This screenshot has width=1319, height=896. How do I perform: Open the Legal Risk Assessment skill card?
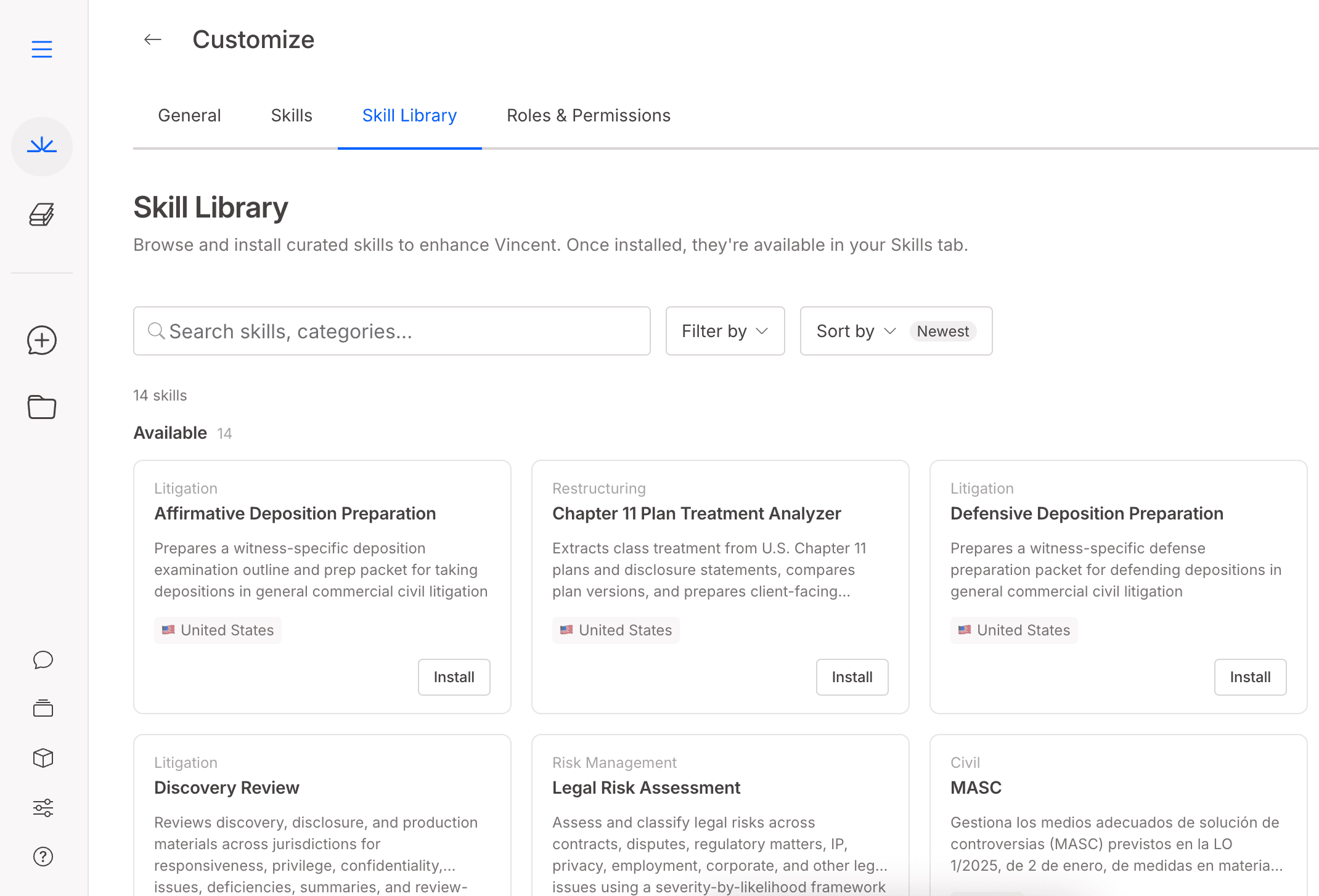721,815
